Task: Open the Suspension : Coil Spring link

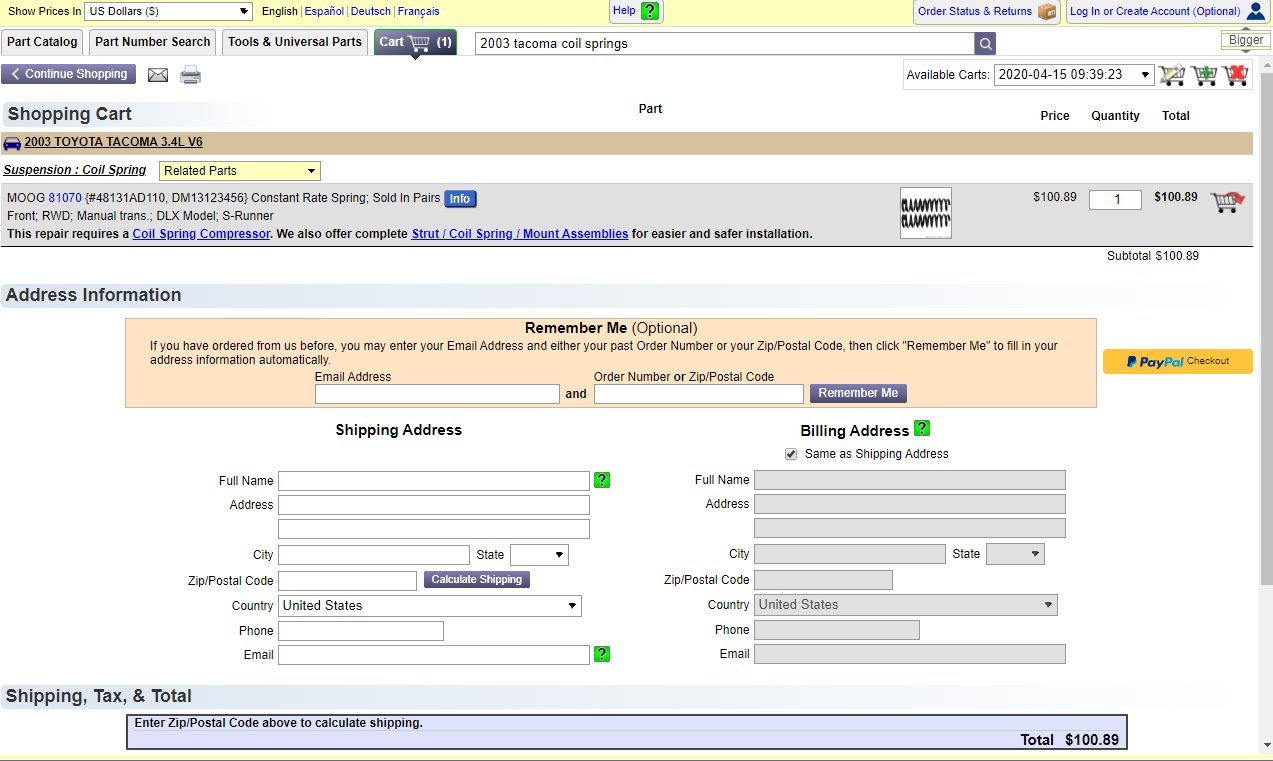Action: click(75, 170)
